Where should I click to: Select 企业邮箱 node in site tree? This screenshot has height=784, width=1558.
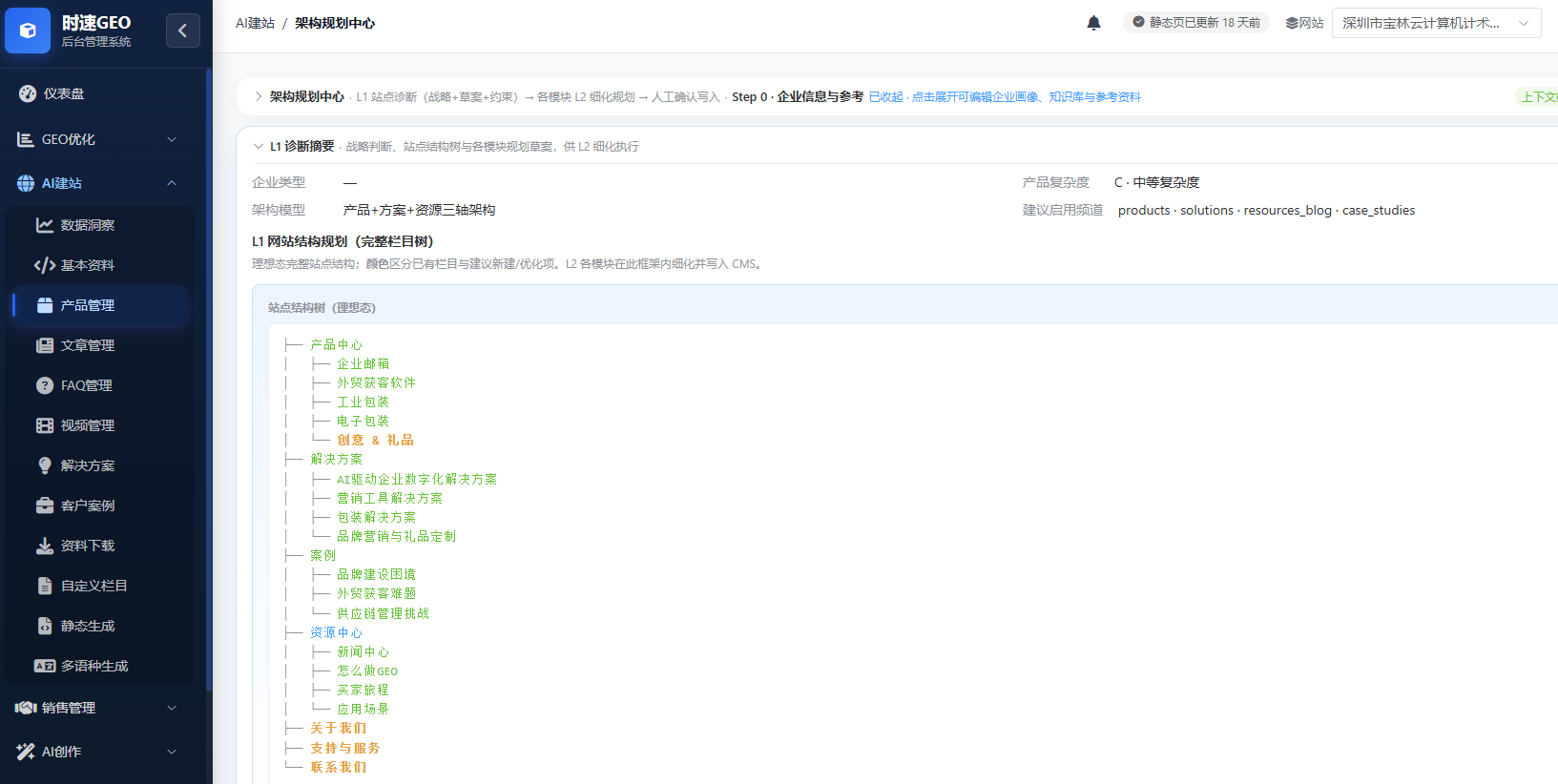(x=364, y=363)
